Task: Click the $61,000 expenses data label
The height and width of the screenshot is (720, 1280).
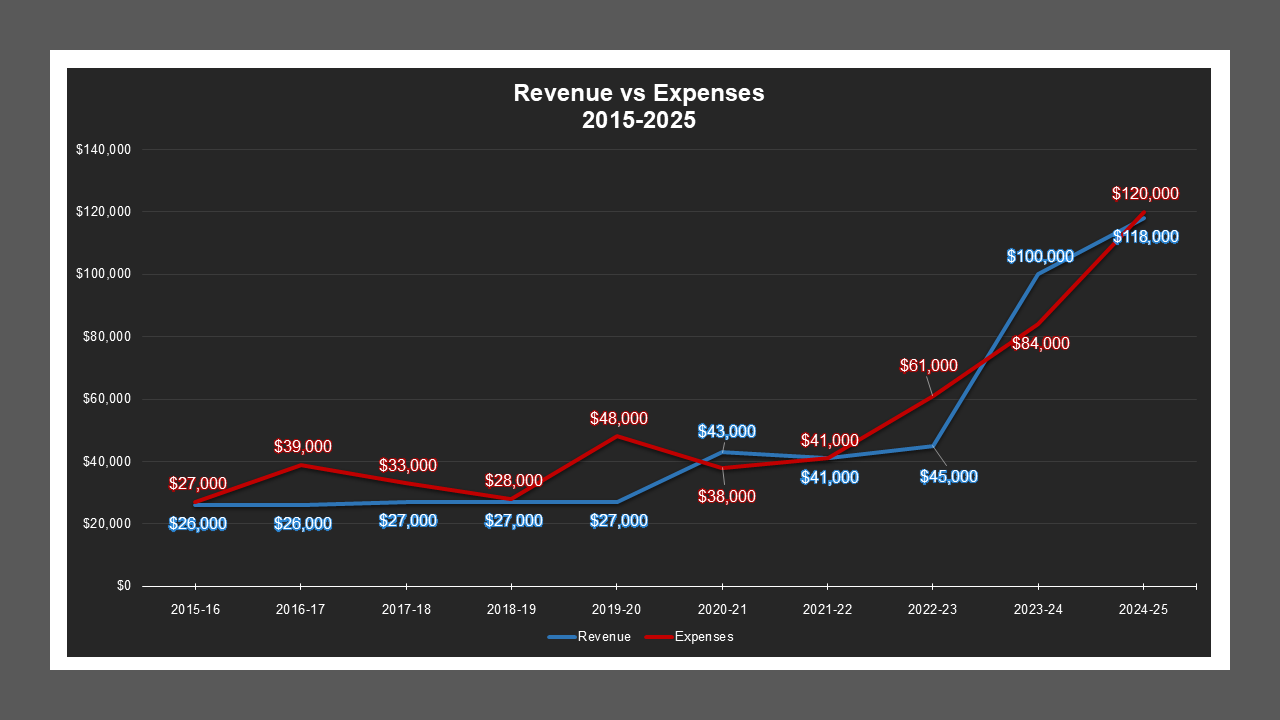Action: [928, 366]
